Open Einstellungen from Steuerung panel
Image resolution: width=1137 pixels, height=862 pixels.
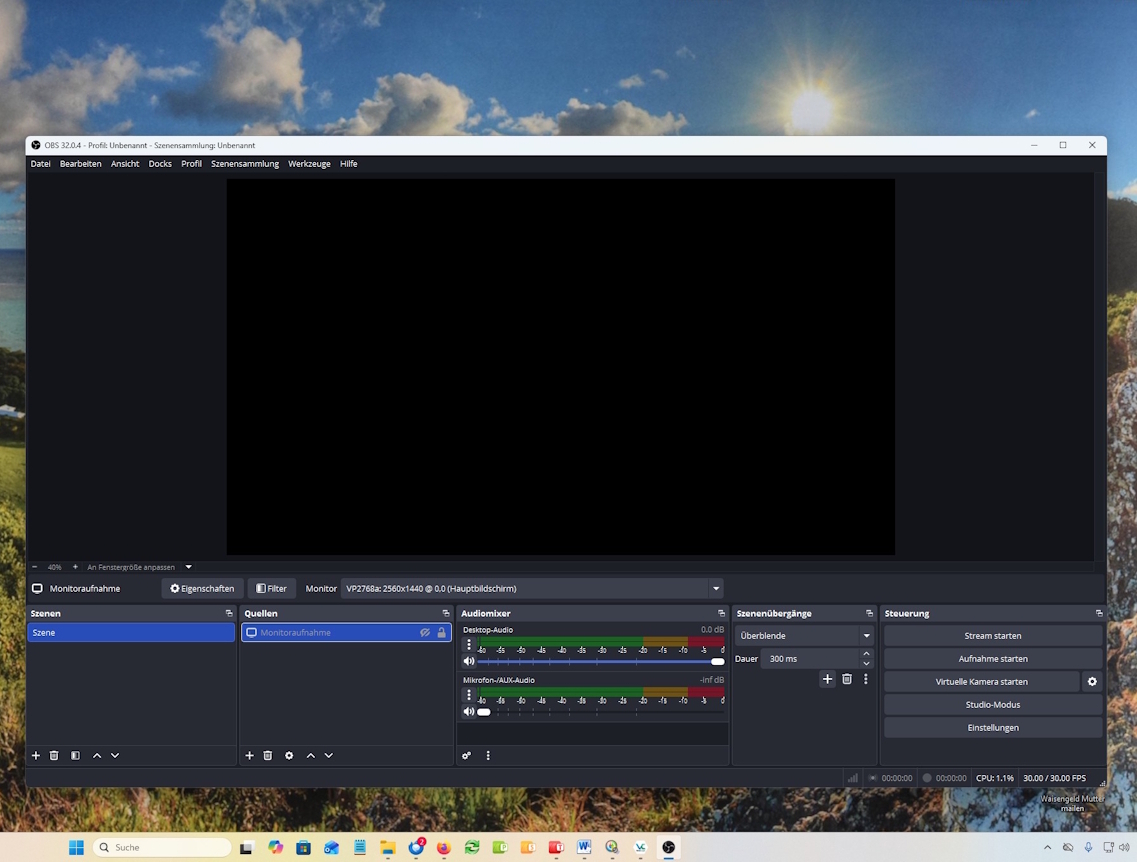(x=993, y=728)
